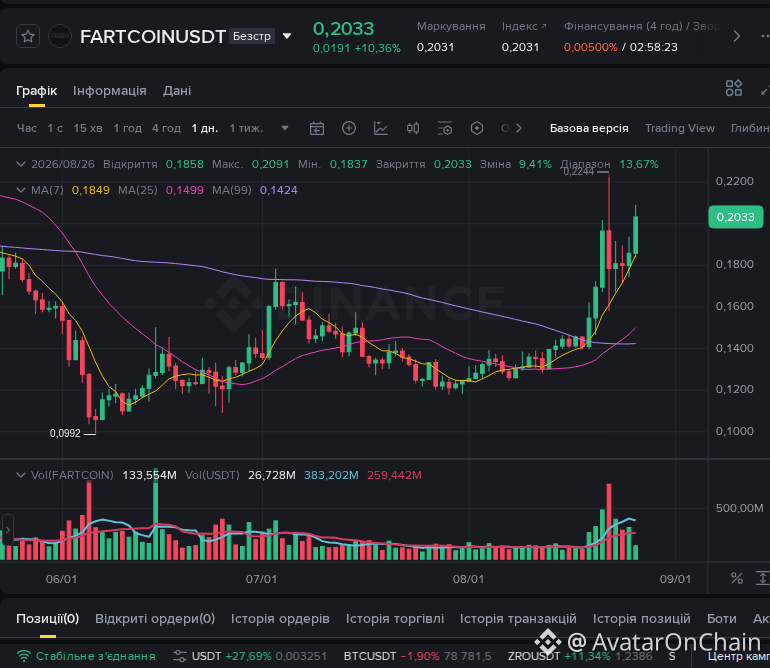
Task: Open the chart layout grid icon
Action: [x=734, y=88]
